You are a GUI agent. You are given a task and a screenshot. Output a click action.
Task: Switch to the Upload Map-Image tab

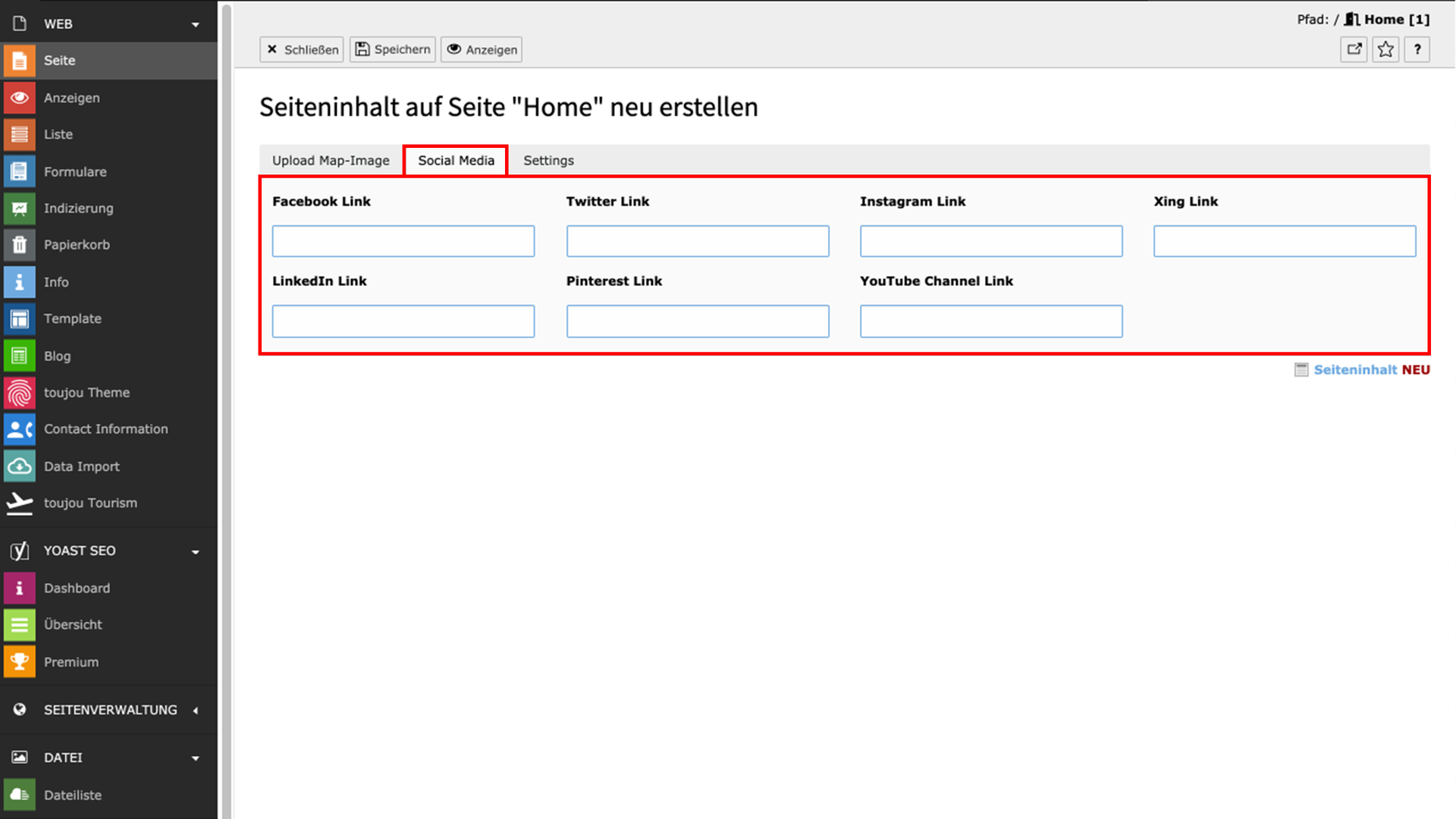(331, 161)
